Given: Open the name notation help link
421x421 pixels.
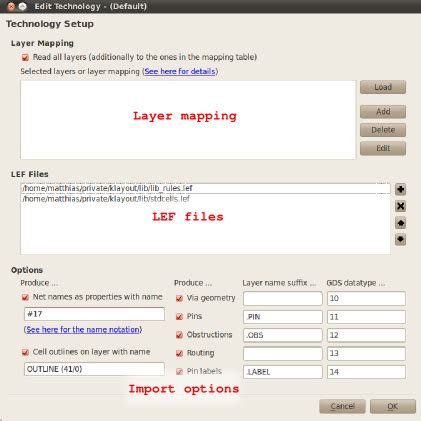Looking at the screenshot, I should 83,330.
